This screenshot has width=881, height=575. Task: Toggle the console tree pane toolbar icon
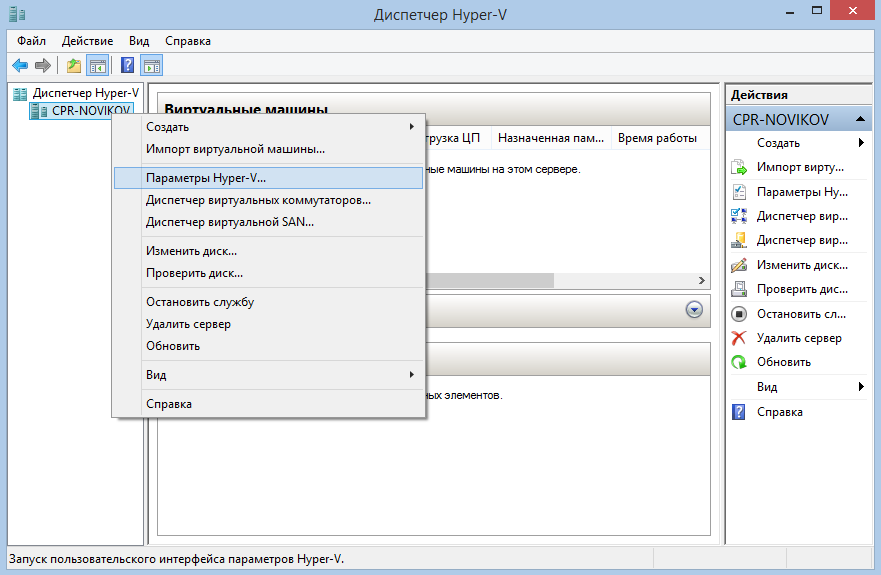98,66
